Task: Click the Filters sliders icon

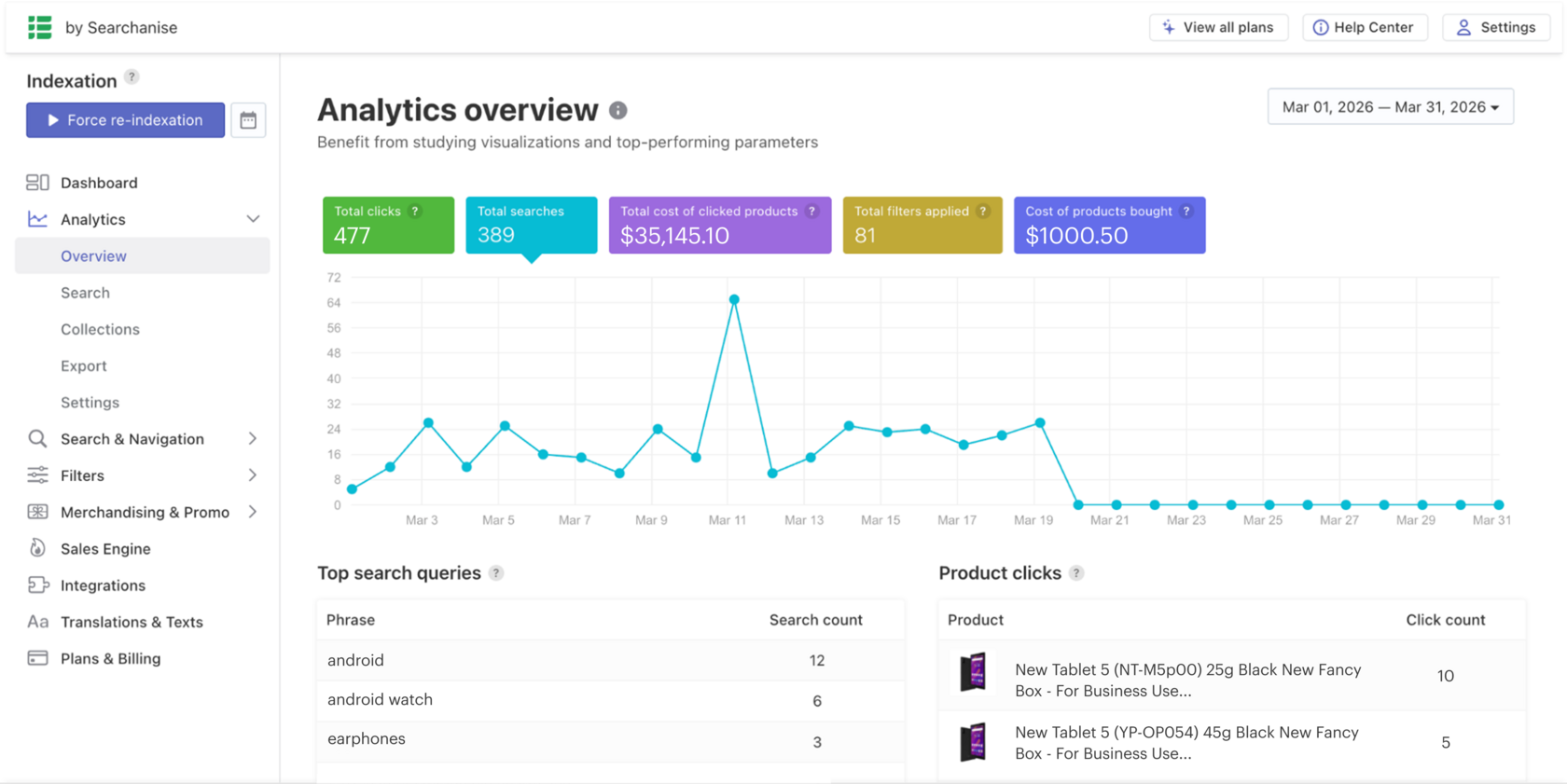Action: [37, 475]
